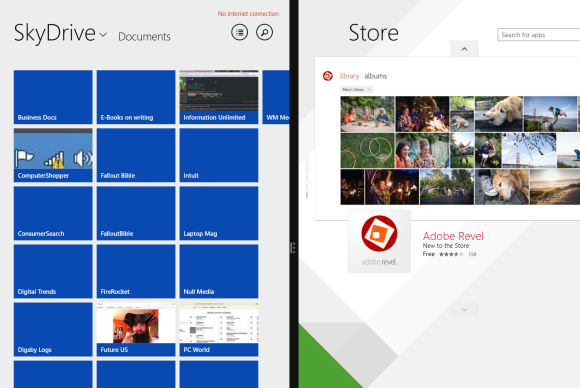Click the red Revel logo beside library
Image resolution: width=580 pixels, height=388 pixels.
[x=328, y=76]
